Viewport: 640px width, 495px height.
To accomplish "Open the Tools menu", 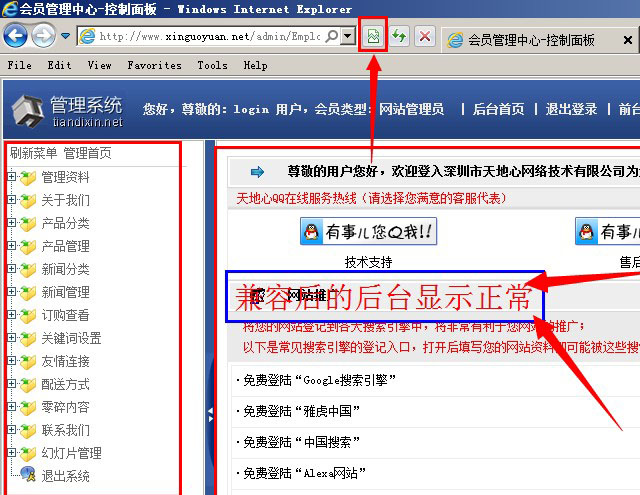I will pos(212,65).
